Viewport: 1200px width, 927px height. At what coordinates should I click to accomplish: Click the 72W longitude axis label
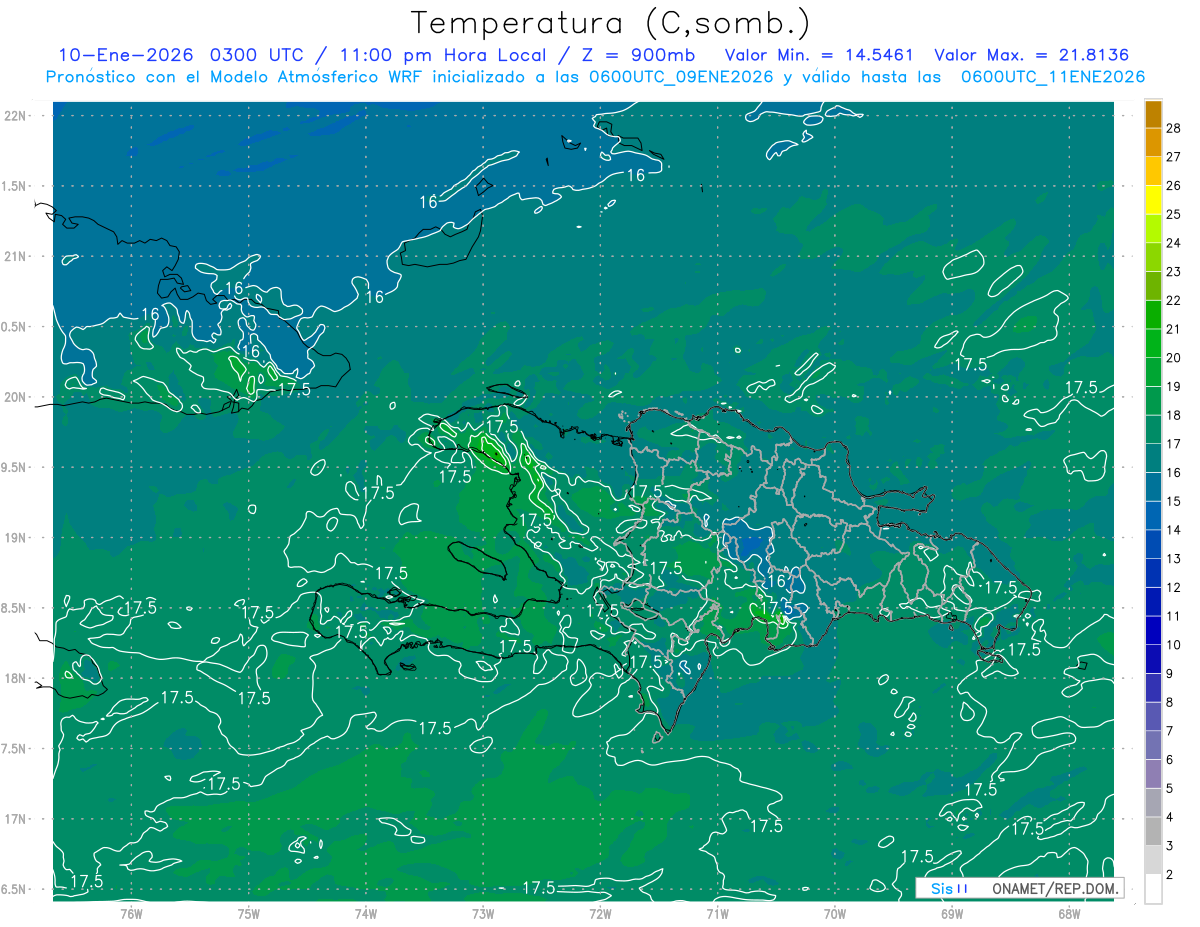coord(600,913)
